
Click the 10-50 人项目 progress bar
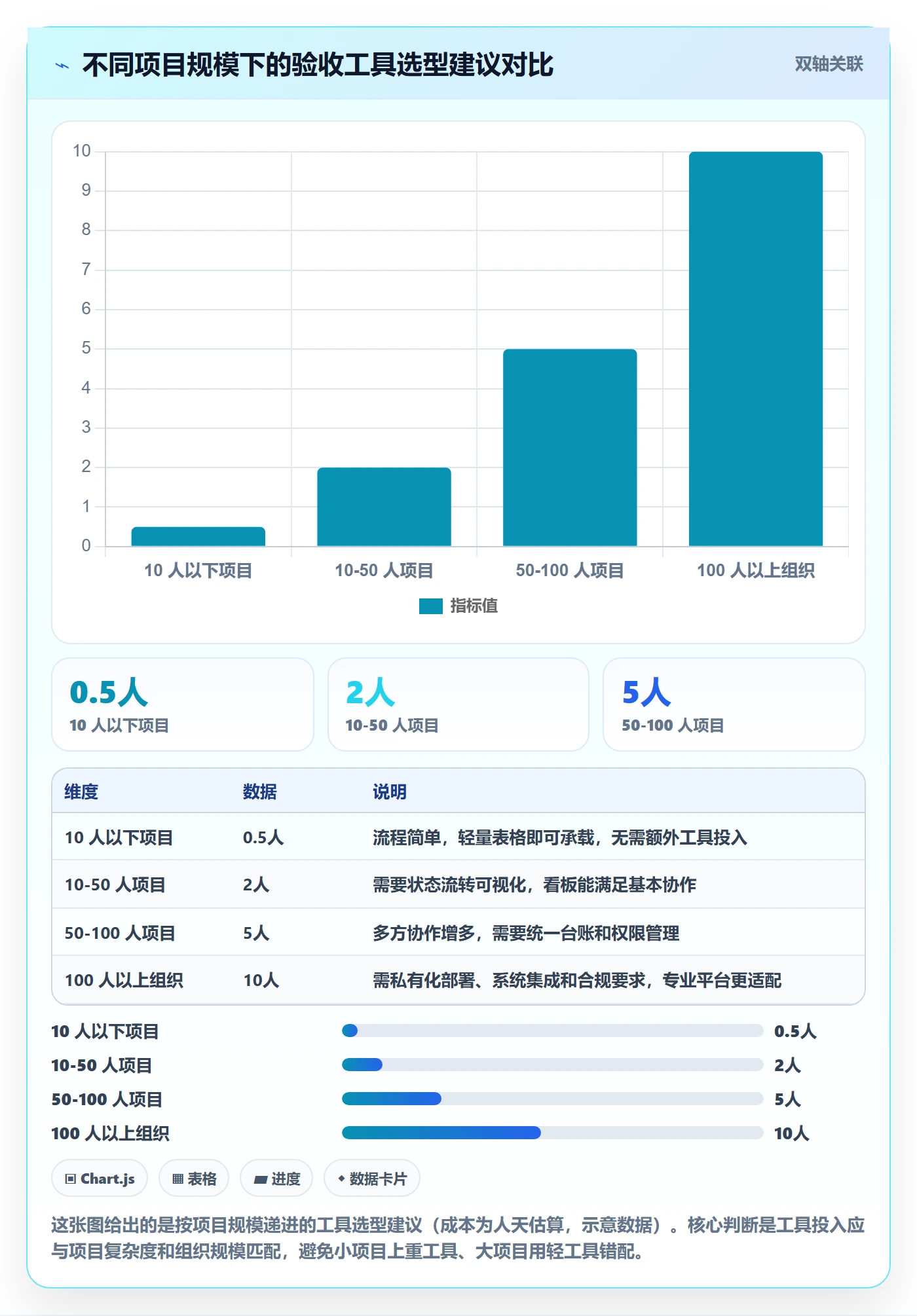point(553,1065)
